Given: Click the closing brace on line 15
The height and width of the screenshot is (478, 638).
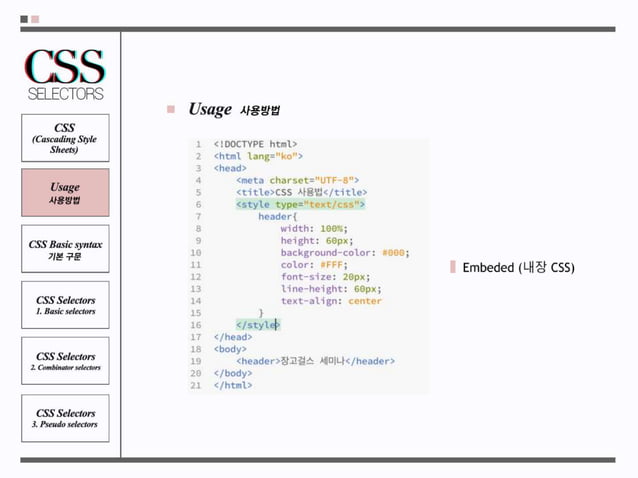Looking at the screenshot, I should [x=261, y=313].
